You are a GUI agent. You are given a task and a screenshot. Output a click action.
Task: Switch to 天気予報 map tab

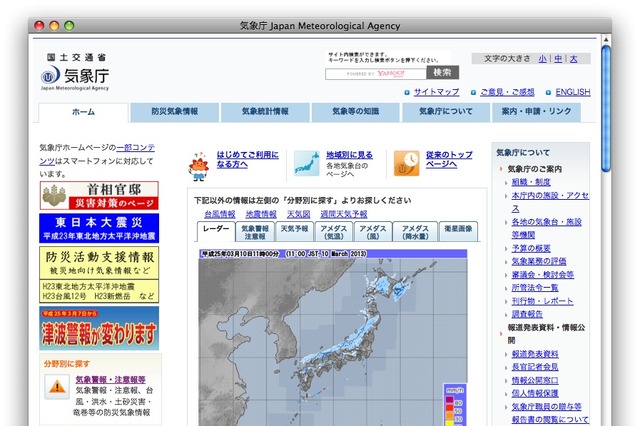pos(294,232)
